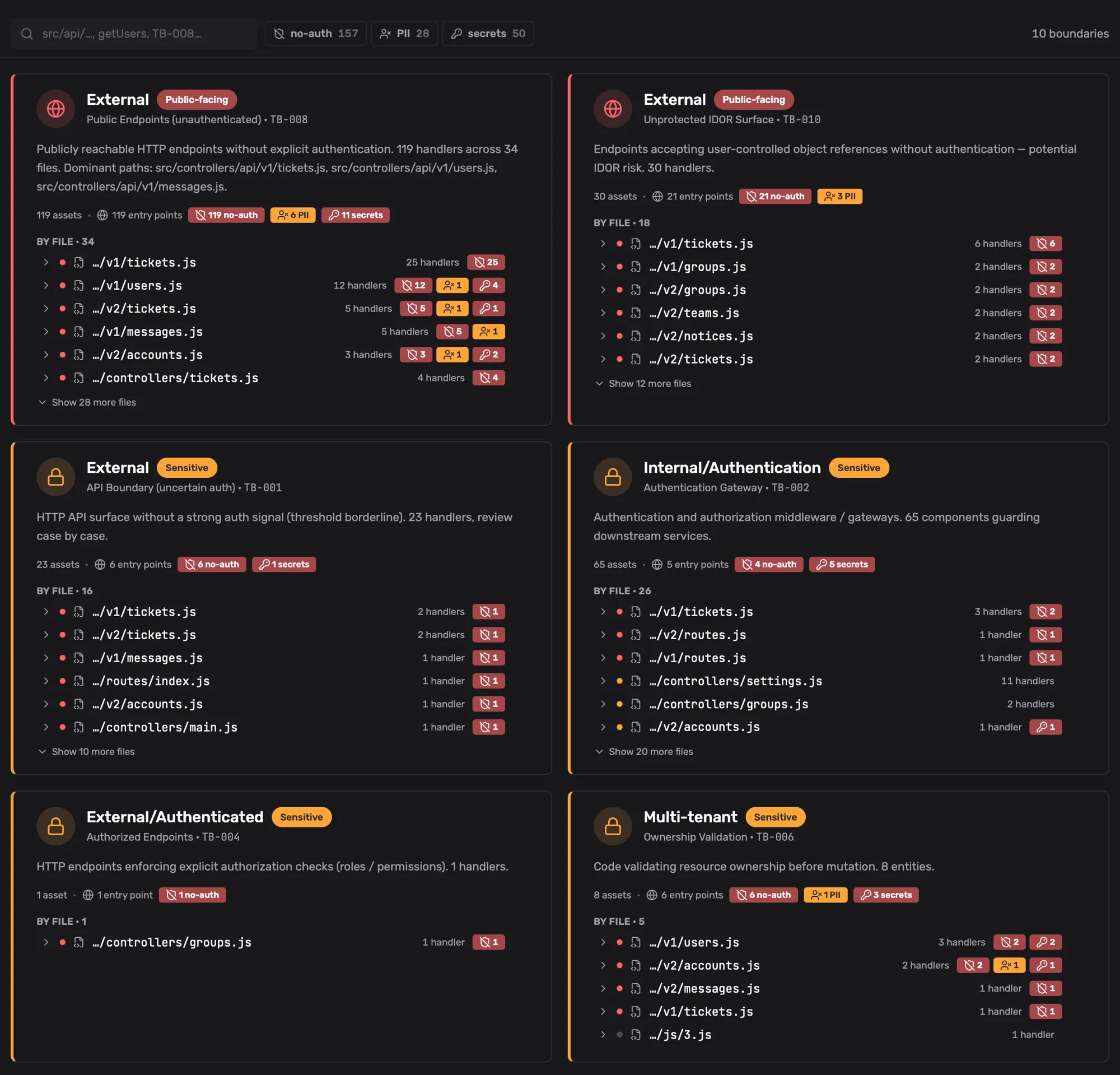Click the lock icon of Authorized Endpoints card
The height and width of the screenshot is (1075, 1120).
pos(56,826)
